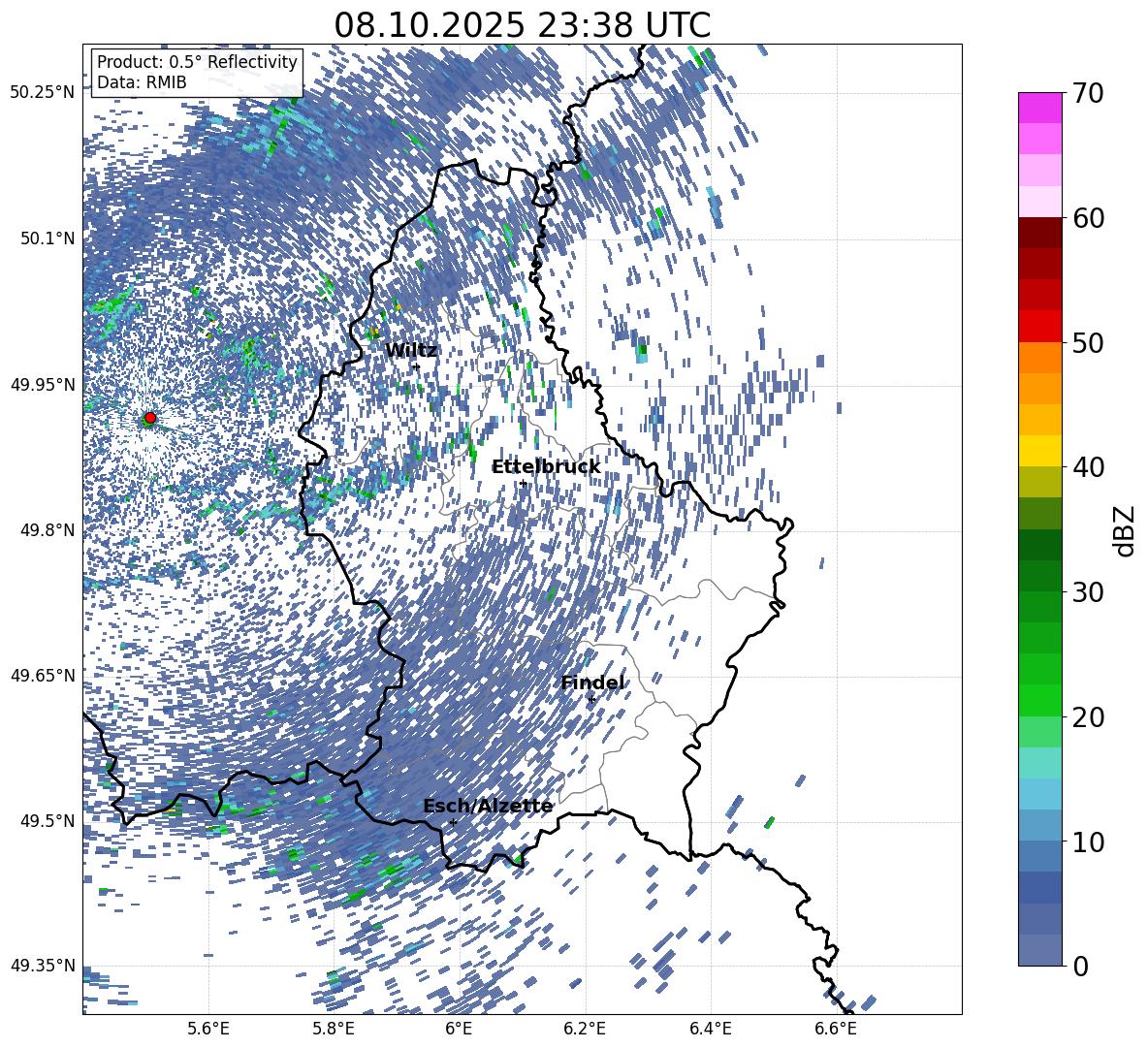The width and height of the screenshot is (1148, 1048).
Task: Click the dBZ colorbar axis label
Action: point(1126,530)
